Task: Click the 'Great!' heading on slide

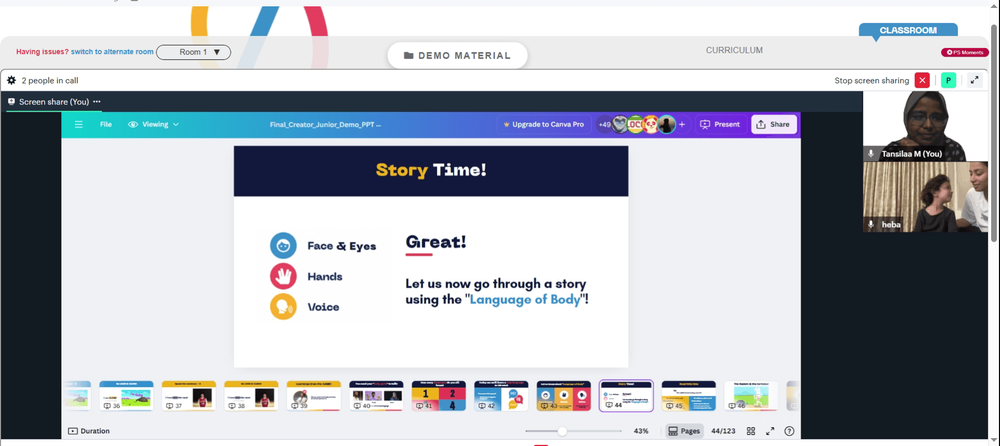Action: click(436, 242)
